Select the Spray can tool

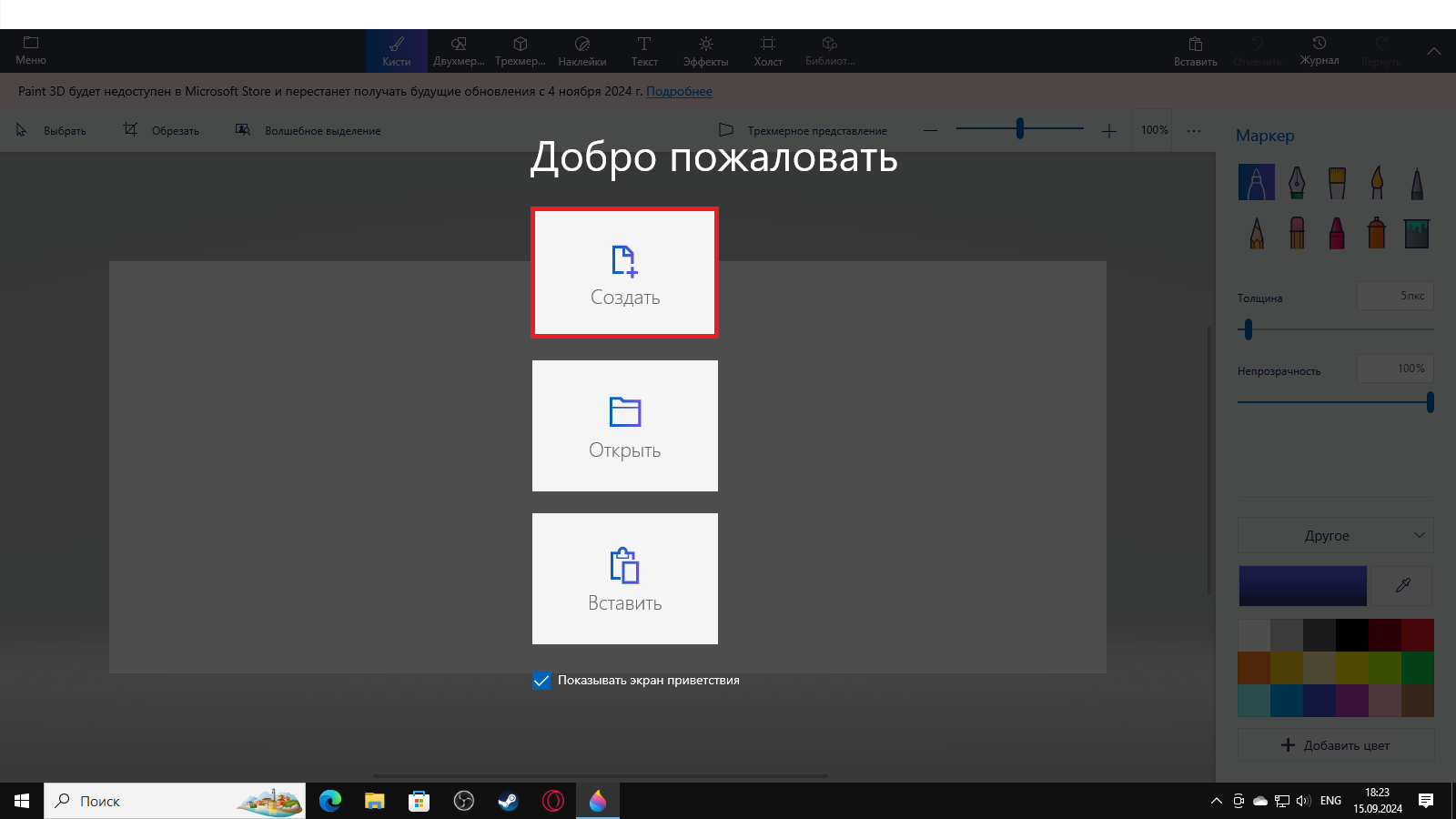pyautogui.click(x=1377, y=233)
